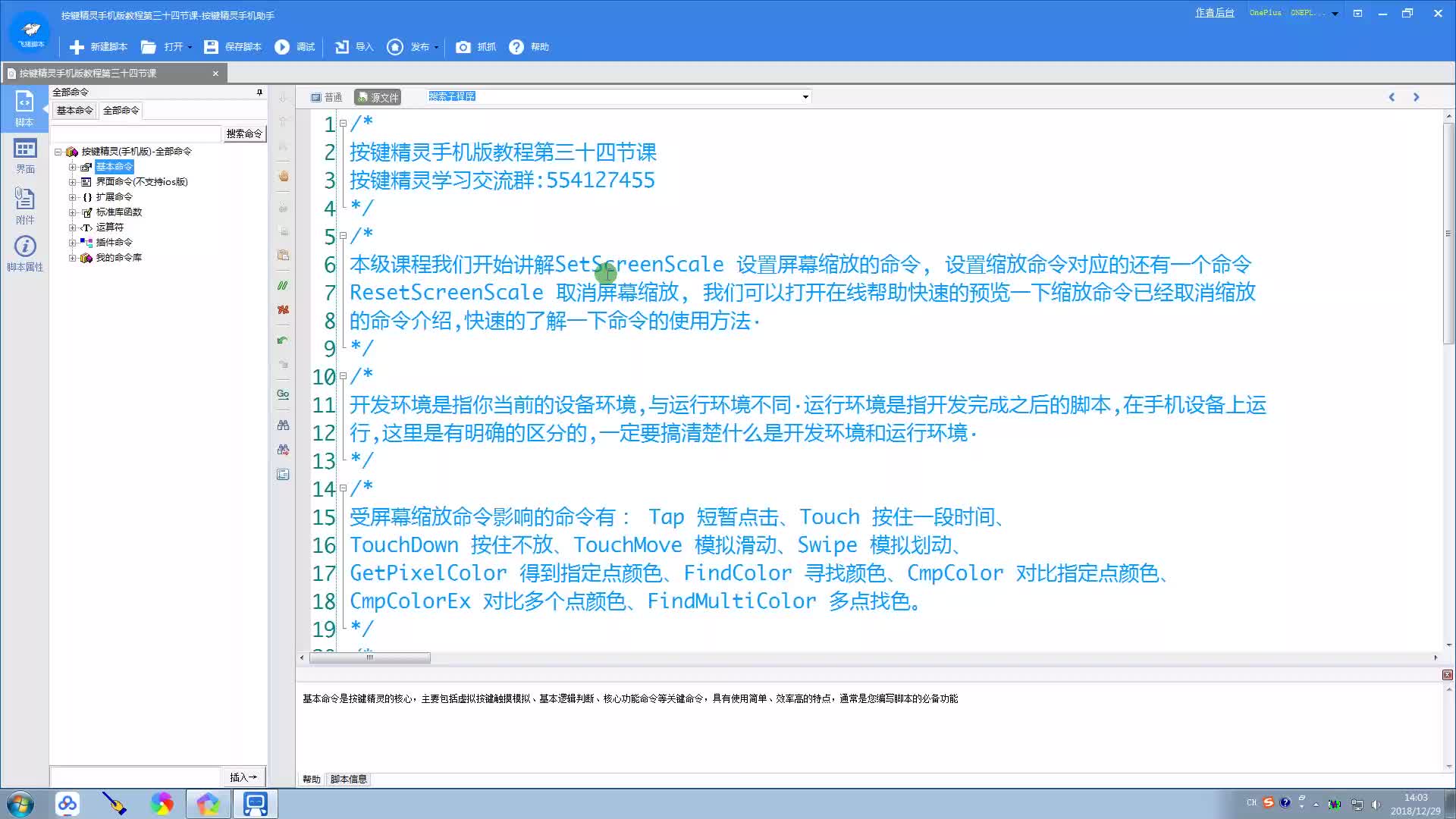This screenshot has width=1456, height=819.
Task: Expand the 扩展命令 tree node
Action: pyautogui.click(x=72, y=197)
